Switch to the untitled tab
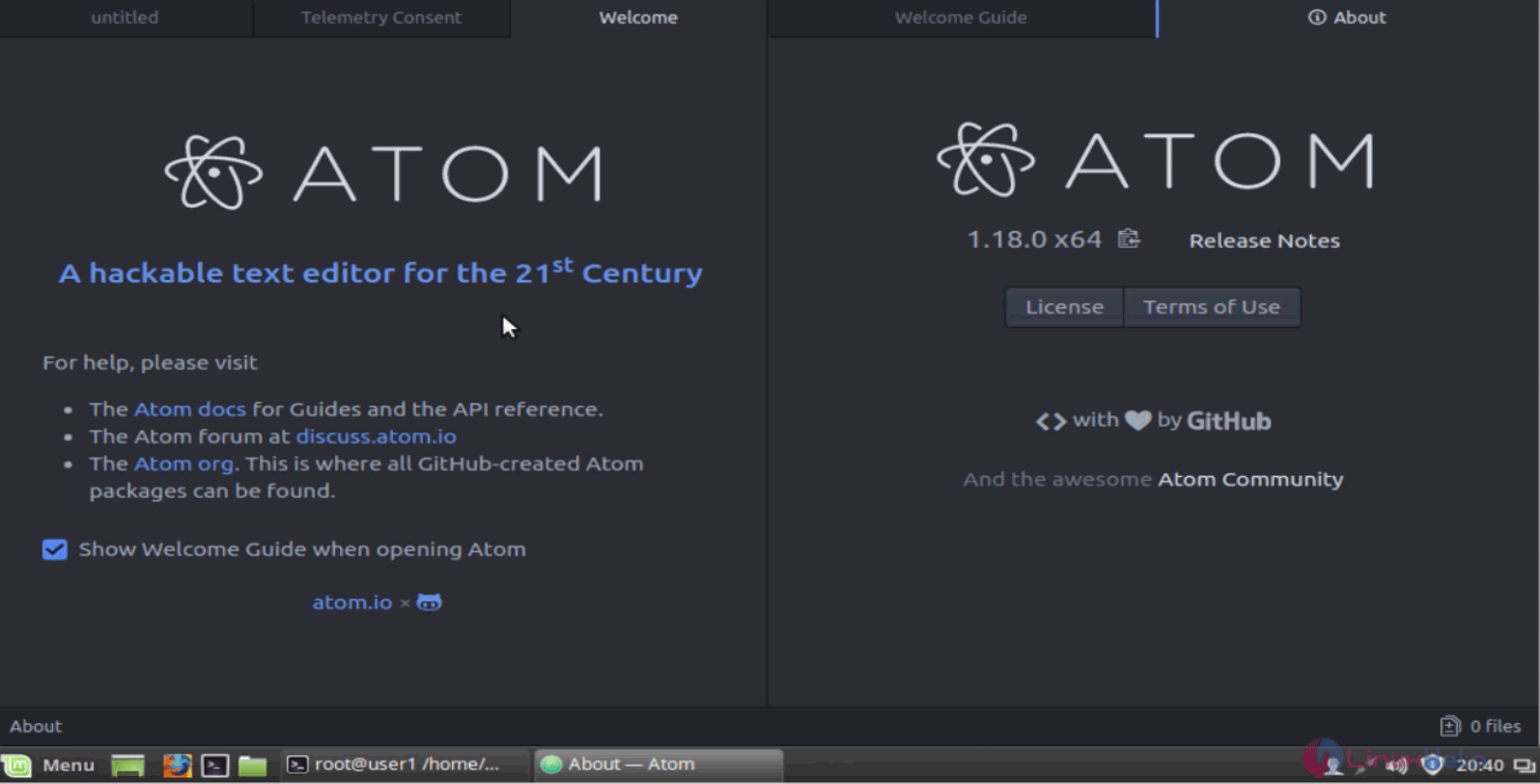1540x784 pixels. point(126,17)
